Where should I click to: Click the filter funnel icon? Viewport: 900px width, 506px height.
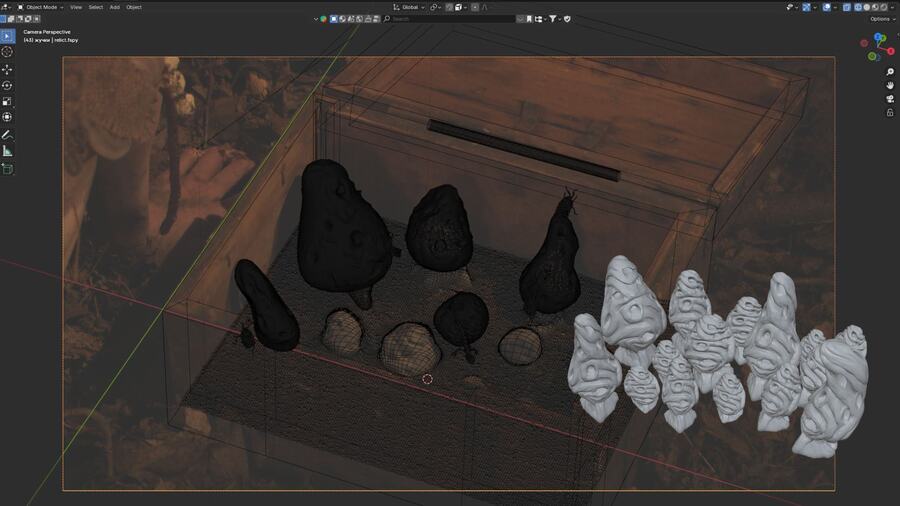coord(552,19)
